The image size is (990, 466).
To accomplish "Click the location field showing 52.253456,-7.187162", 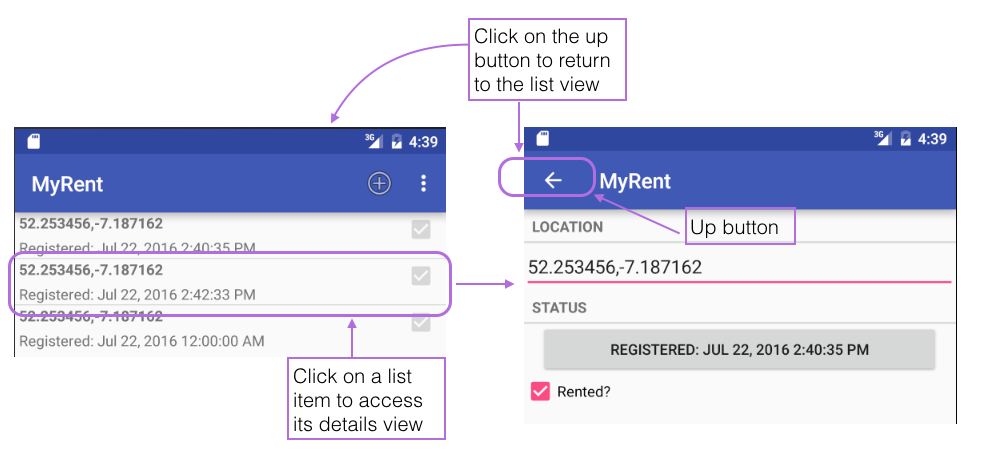I will tap(739, 268).
